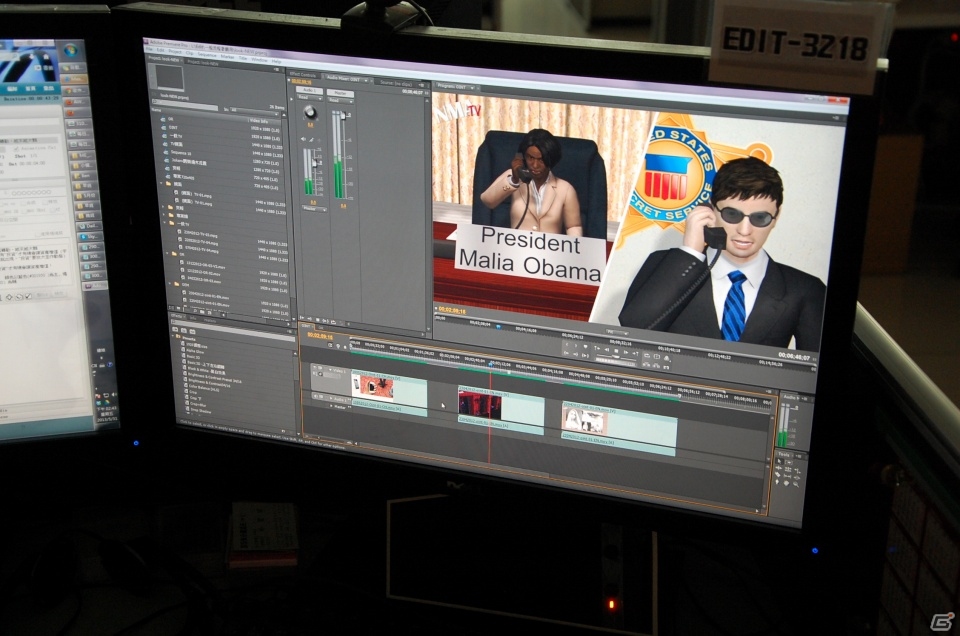Collapse the Presets folder in Effects panel
The width and height of the screenshot is (960, 636).
[173, 336]
